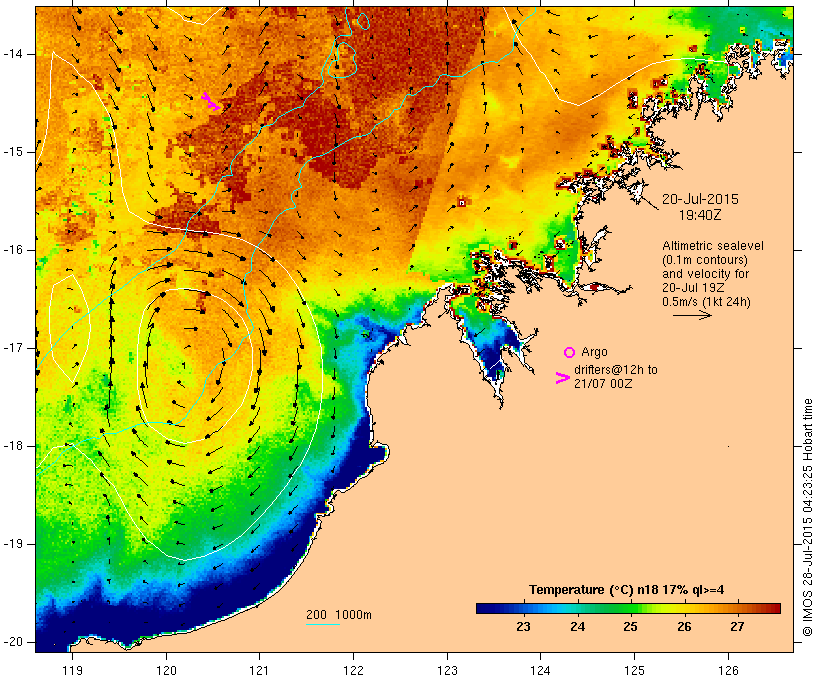Viewport: 820px width, 680px height.
Task: Click the 'Temperature (°C) n18 17% ql>=4' title
Action: click(x=627, y=590)
